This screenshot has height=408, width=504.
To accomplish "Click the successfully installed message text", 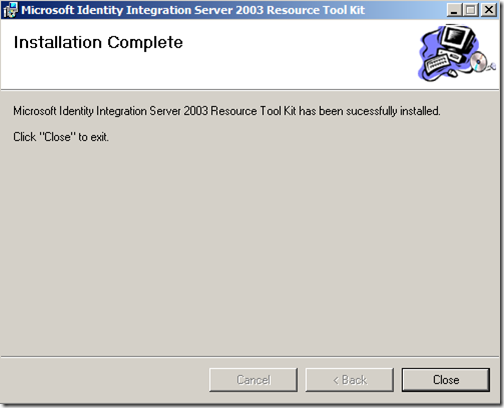I will pos(227,111).
